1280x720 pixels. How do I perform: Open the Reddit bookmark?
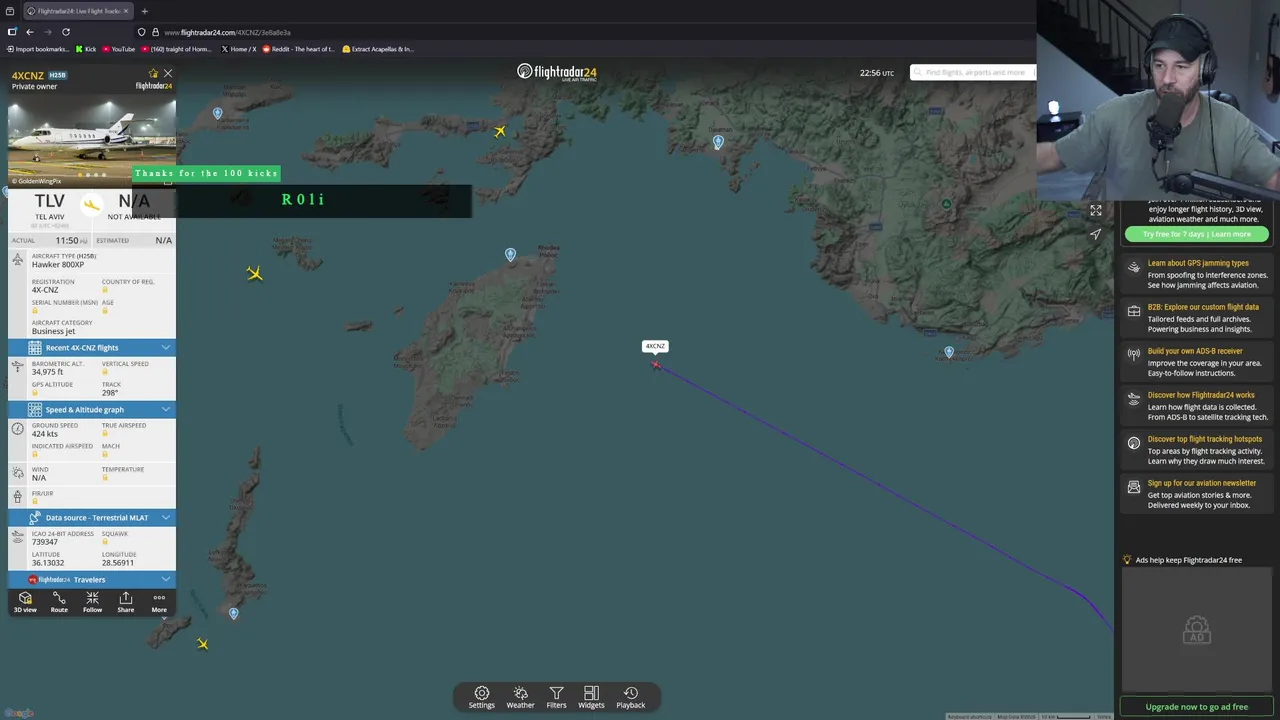[298, 49]
